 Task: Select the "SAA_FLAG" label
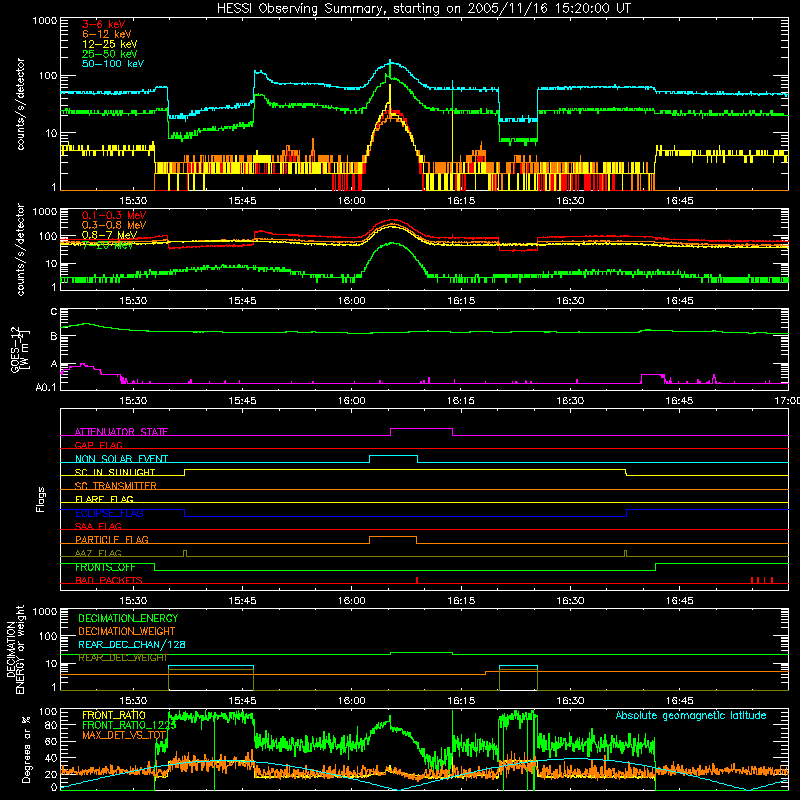click(x=98, y=526)
